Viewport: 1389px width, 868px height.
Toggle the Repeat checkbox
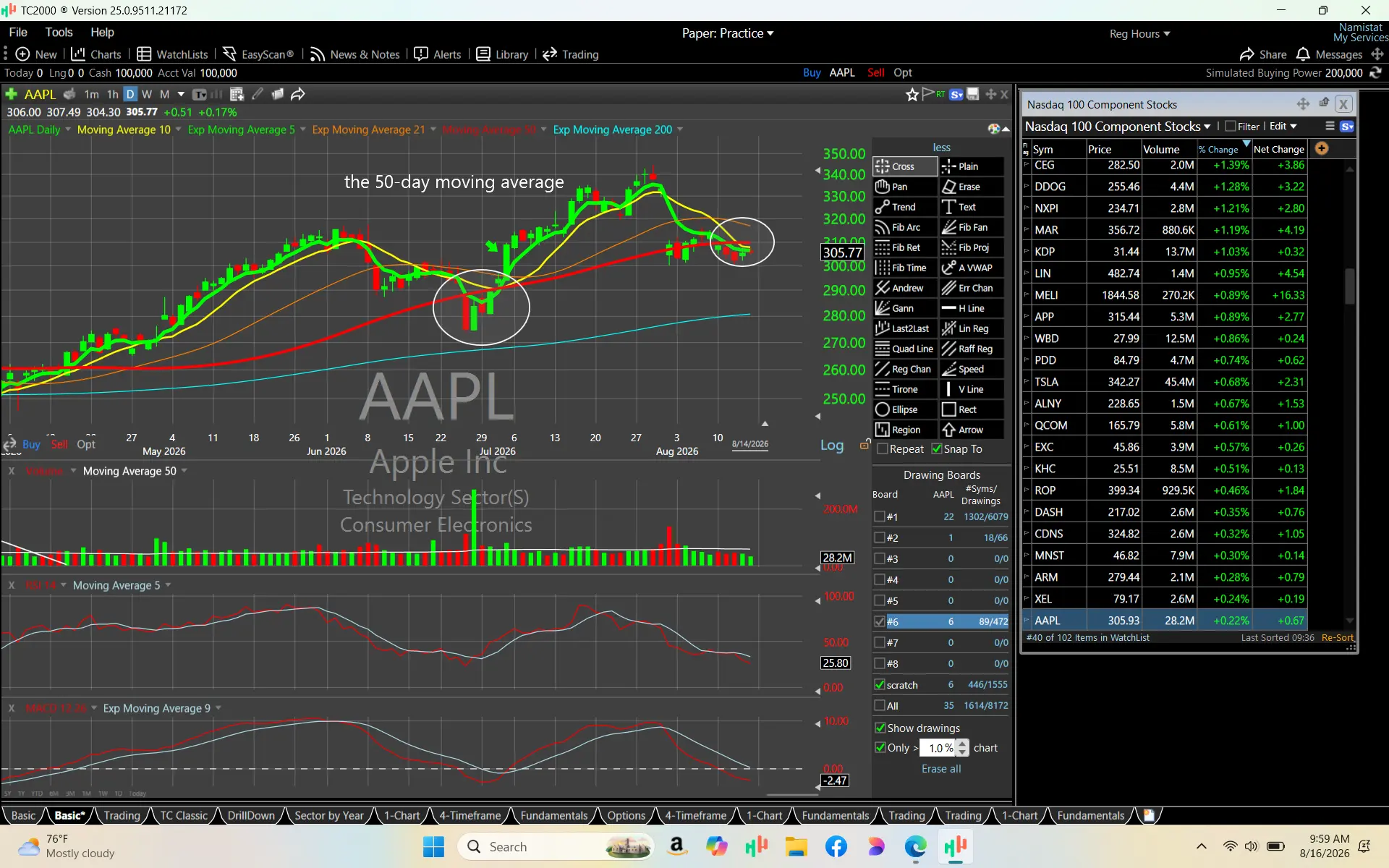click(883, 449)
